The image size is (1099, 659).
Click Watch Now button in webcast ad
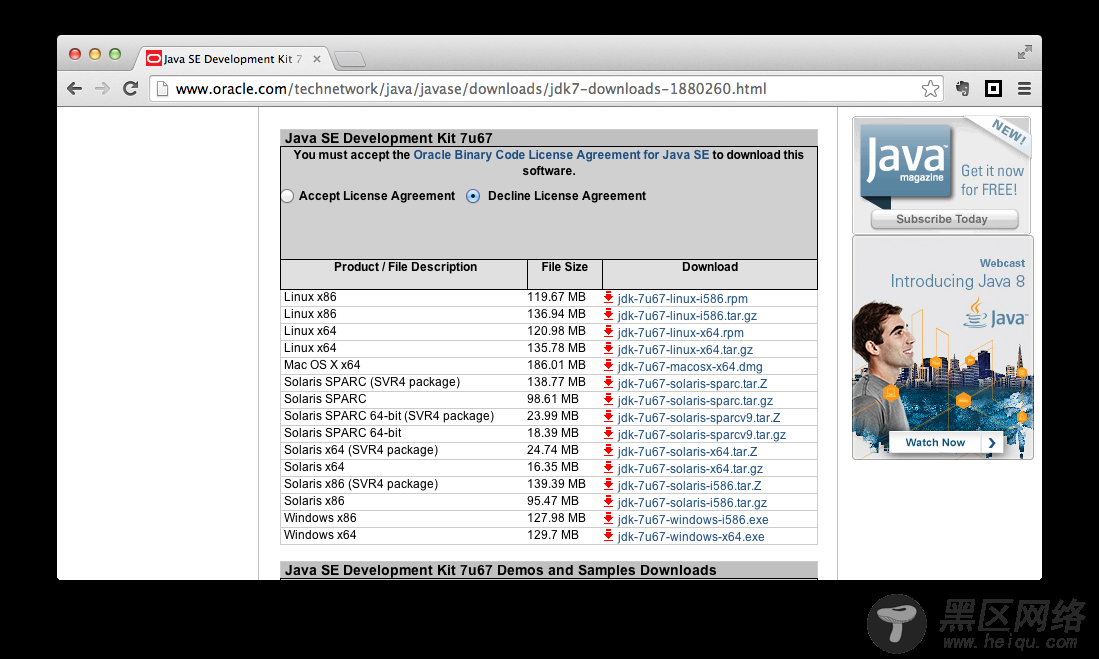(945, 442)
